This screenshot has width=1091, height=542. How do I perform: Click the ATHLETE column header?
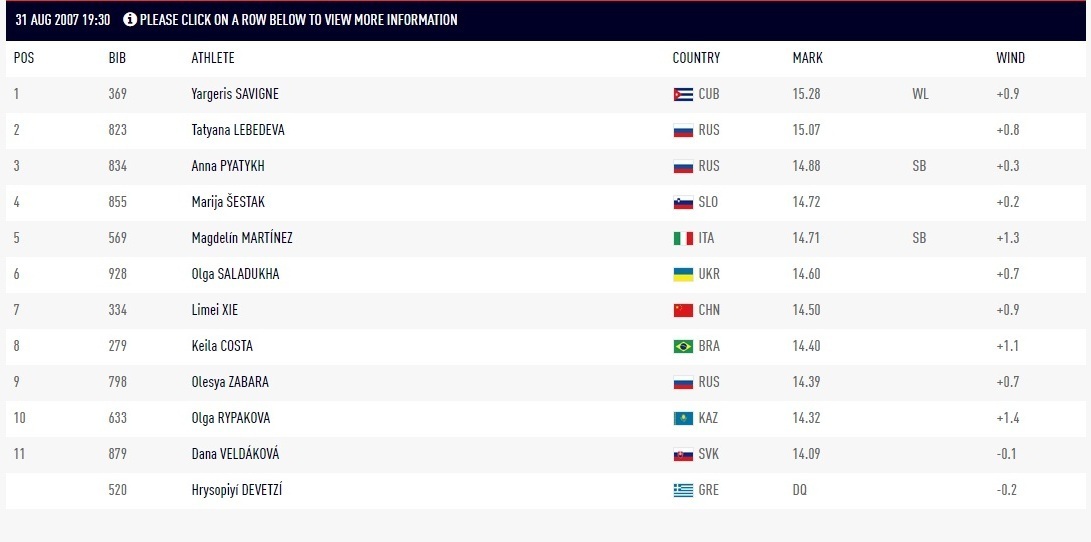[x=213, y=58]
